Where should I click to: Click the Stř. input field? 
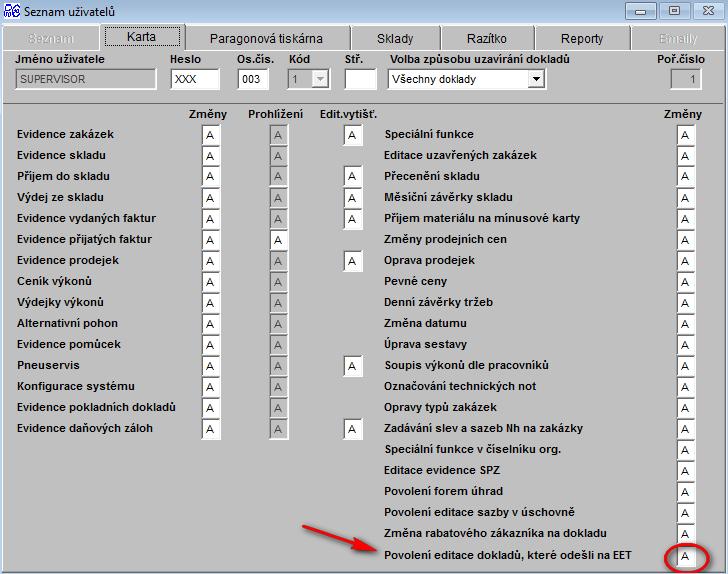pyautogui.click(x=360, y=79)
